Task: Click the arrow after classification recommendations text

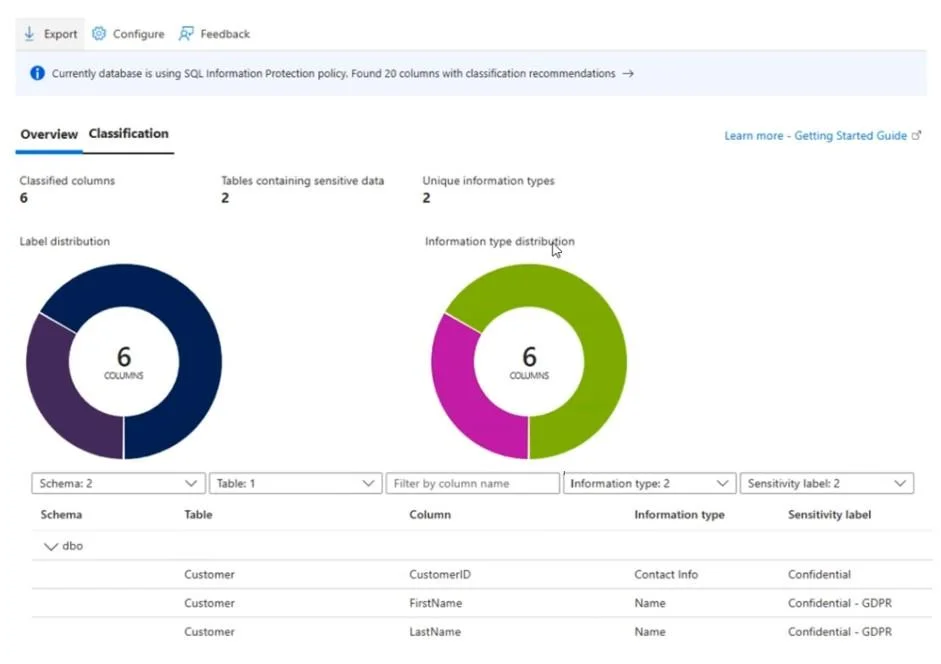Action: pos(628,73)
